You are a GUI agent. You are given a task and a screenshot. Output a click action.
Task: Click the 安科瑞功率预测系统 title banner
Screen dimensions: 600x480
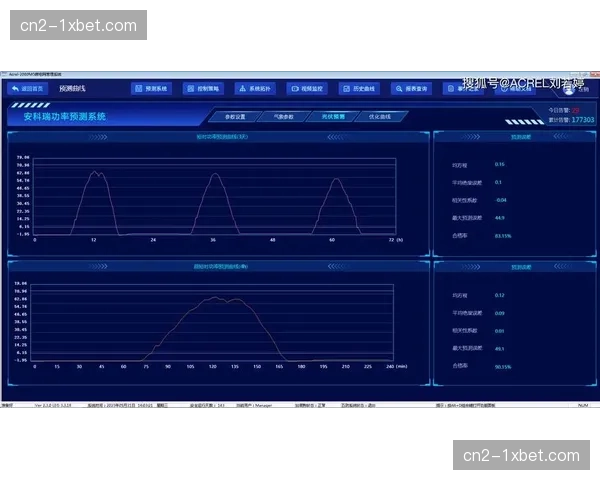[x=64, y=116]
